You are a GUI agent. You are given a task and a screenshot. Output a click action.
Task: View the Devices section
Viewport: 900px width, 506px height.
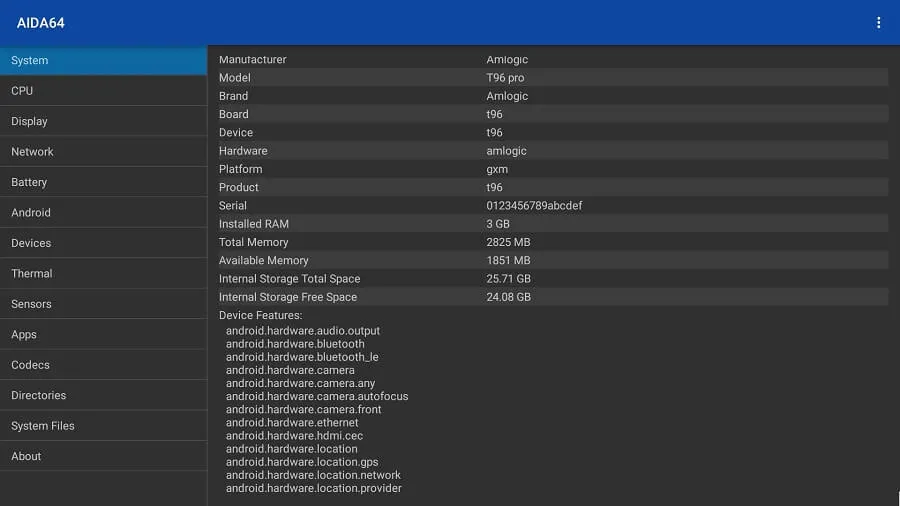[103, 243]
